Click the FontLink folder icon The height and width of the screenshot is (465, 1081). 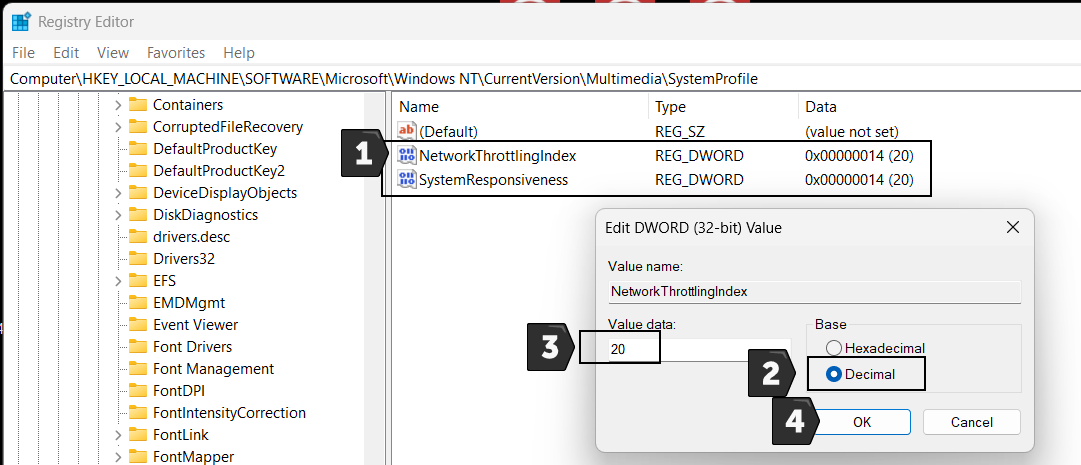(x=139, y=435)
